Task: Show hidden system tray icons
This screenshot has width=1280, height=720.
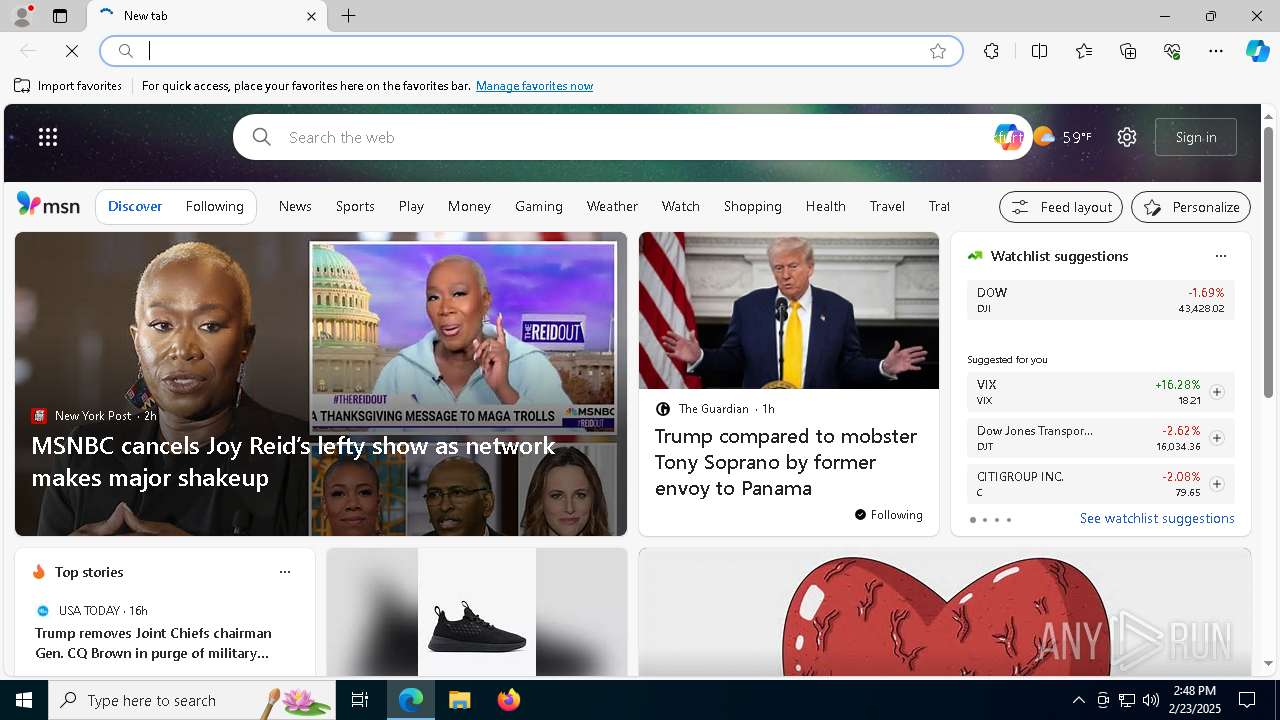Action: click(1078, 700)
